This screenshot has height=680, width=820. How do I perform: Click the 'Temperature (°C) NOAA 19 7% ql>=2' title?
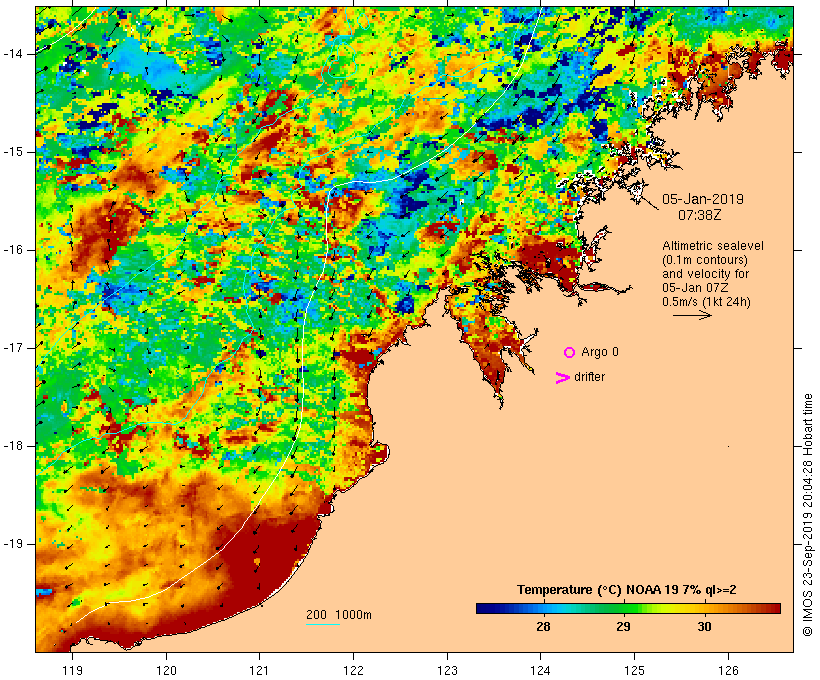coord(627,590)
